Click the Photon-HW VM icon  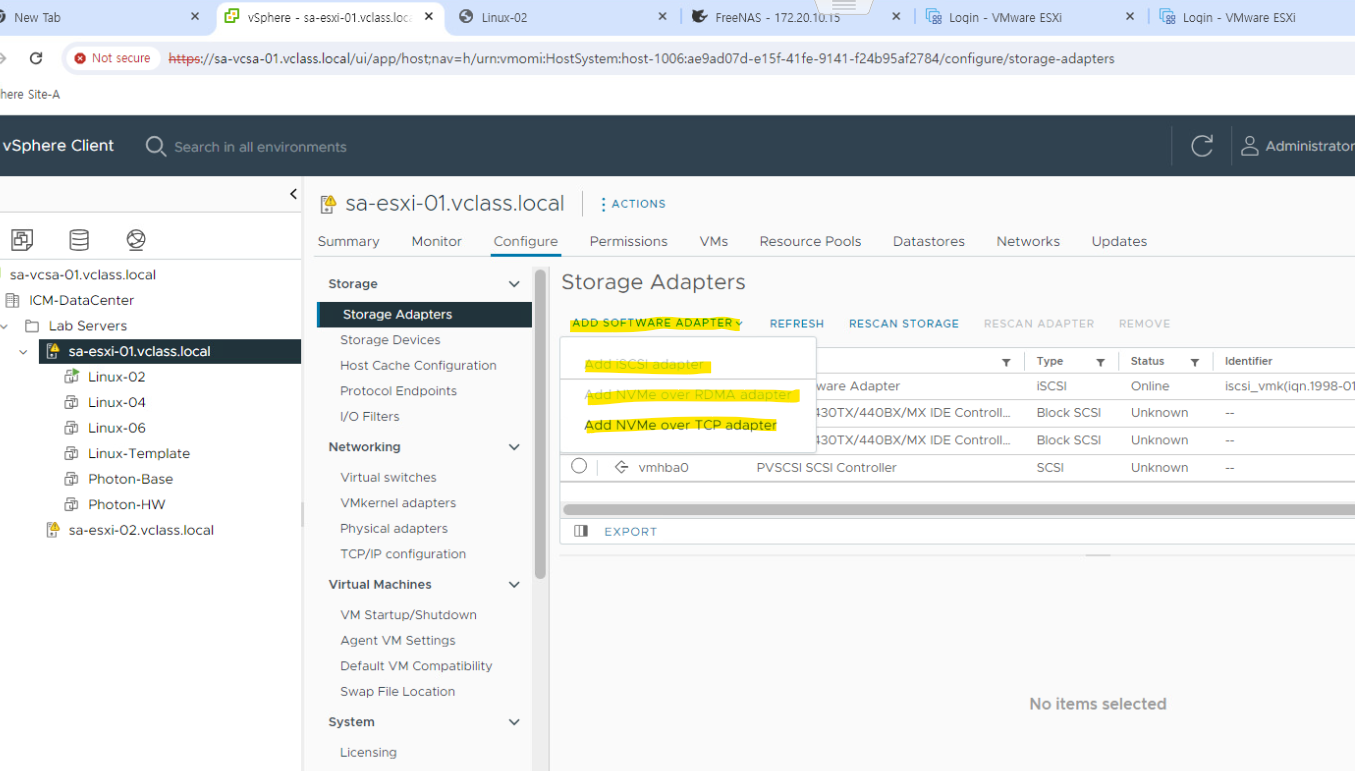pyautogui.click(x=71, y=504)
